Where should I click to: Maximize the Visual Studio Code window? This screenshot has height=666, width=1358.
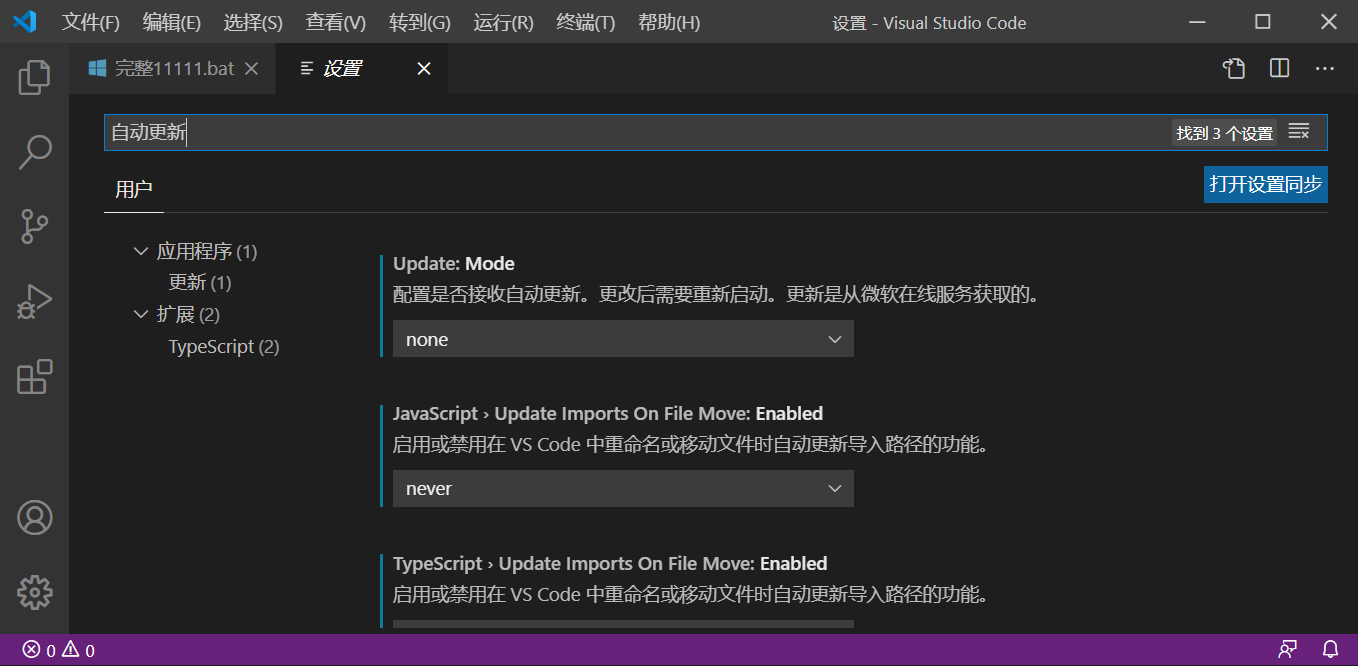[1263, 22]
